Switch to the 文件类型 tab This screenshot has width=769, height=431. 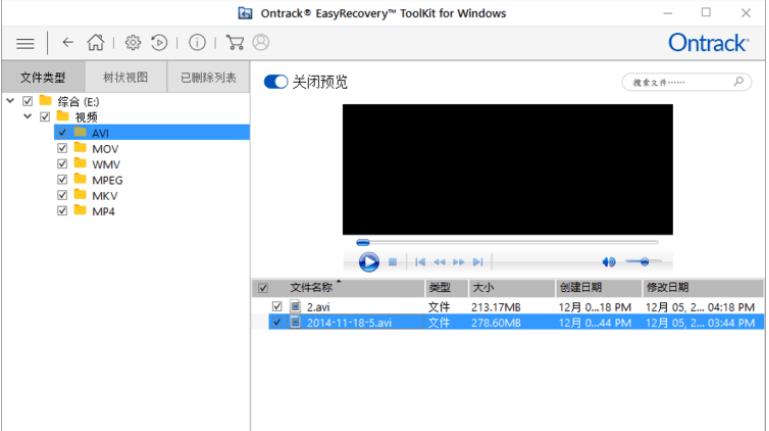pos(43,77)
